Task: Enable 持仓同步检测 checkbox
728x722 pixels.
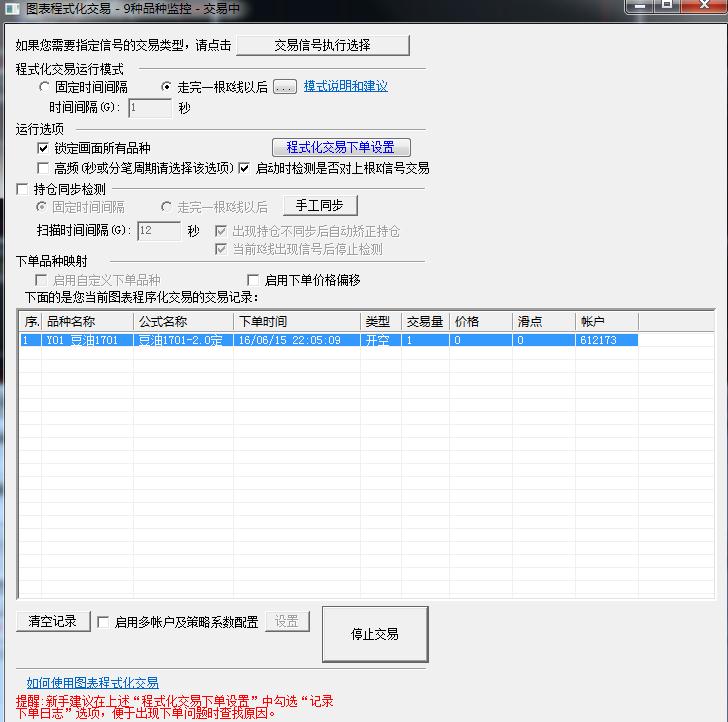Action: (24, 189)
